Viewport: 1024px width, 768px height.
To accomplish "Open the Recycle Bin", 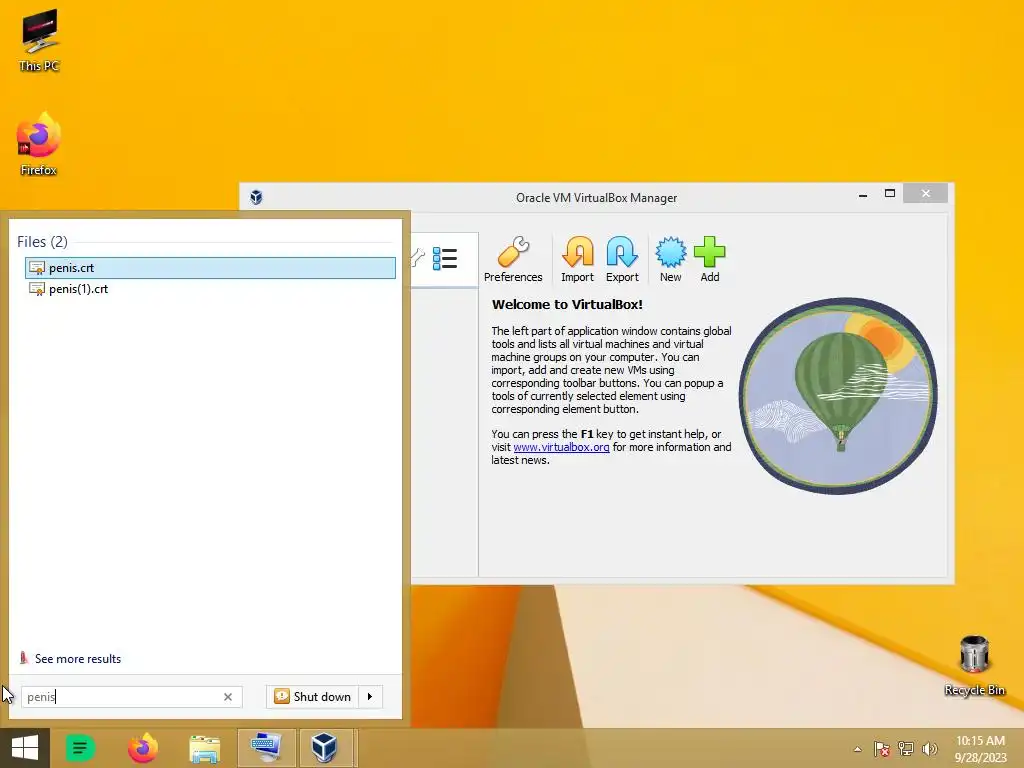I will pyautogui.click(x=974, y=665).
